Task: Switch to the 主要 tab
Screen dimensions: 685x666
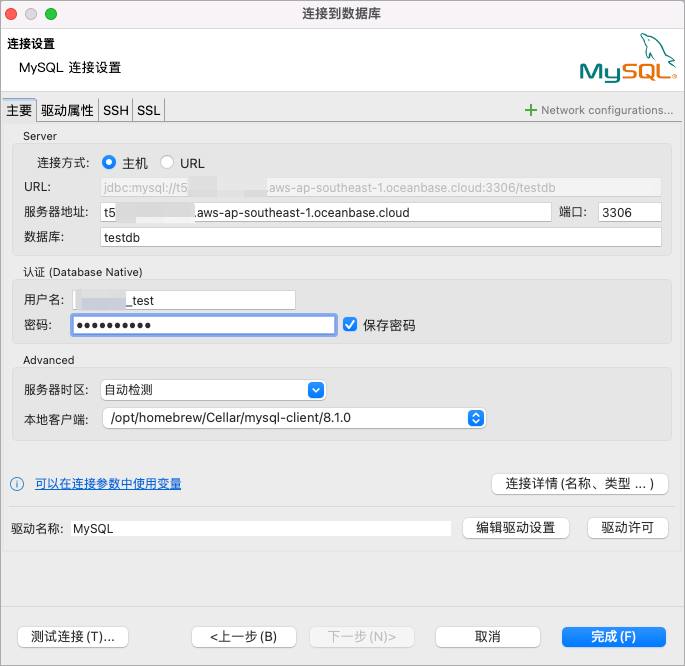Action: (x=19, y=110)
